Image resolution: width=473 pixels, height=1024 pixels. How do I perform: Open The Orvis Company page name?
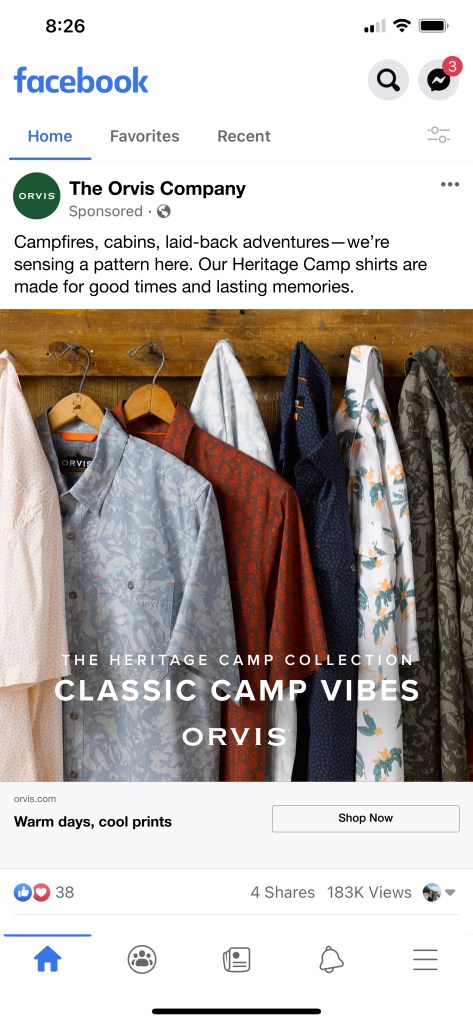(x=157, y=189)
